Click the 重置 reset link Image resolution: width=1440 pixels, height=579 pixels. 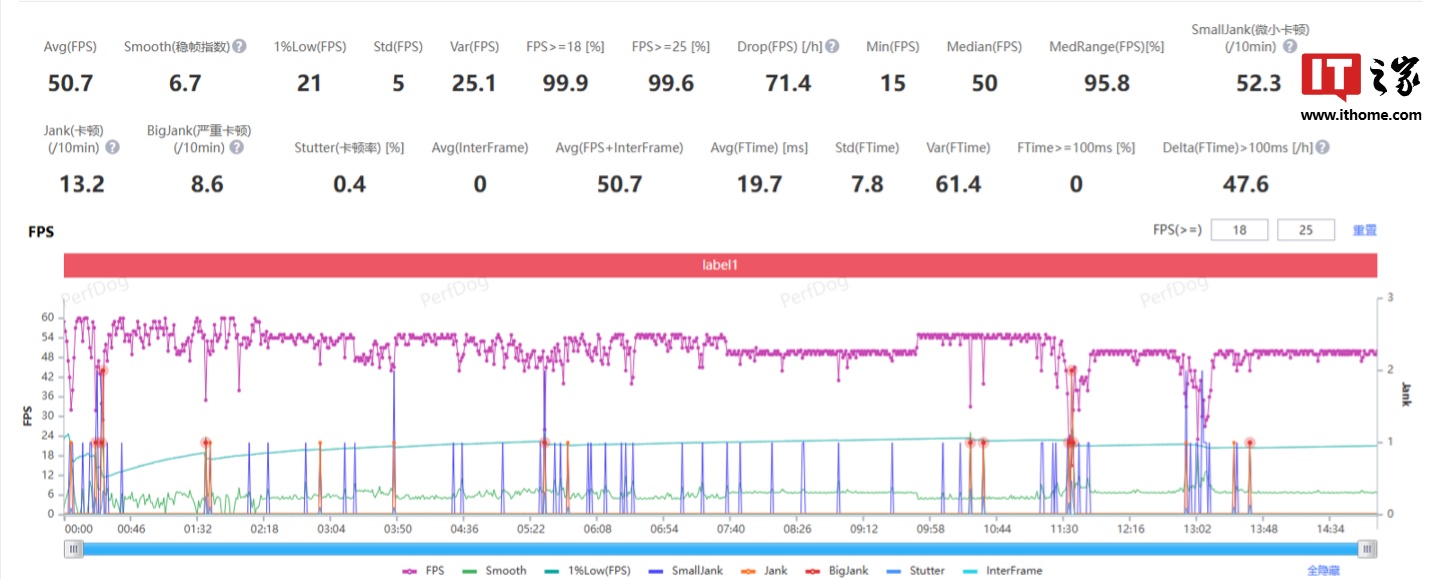[x=1365, y=230]
